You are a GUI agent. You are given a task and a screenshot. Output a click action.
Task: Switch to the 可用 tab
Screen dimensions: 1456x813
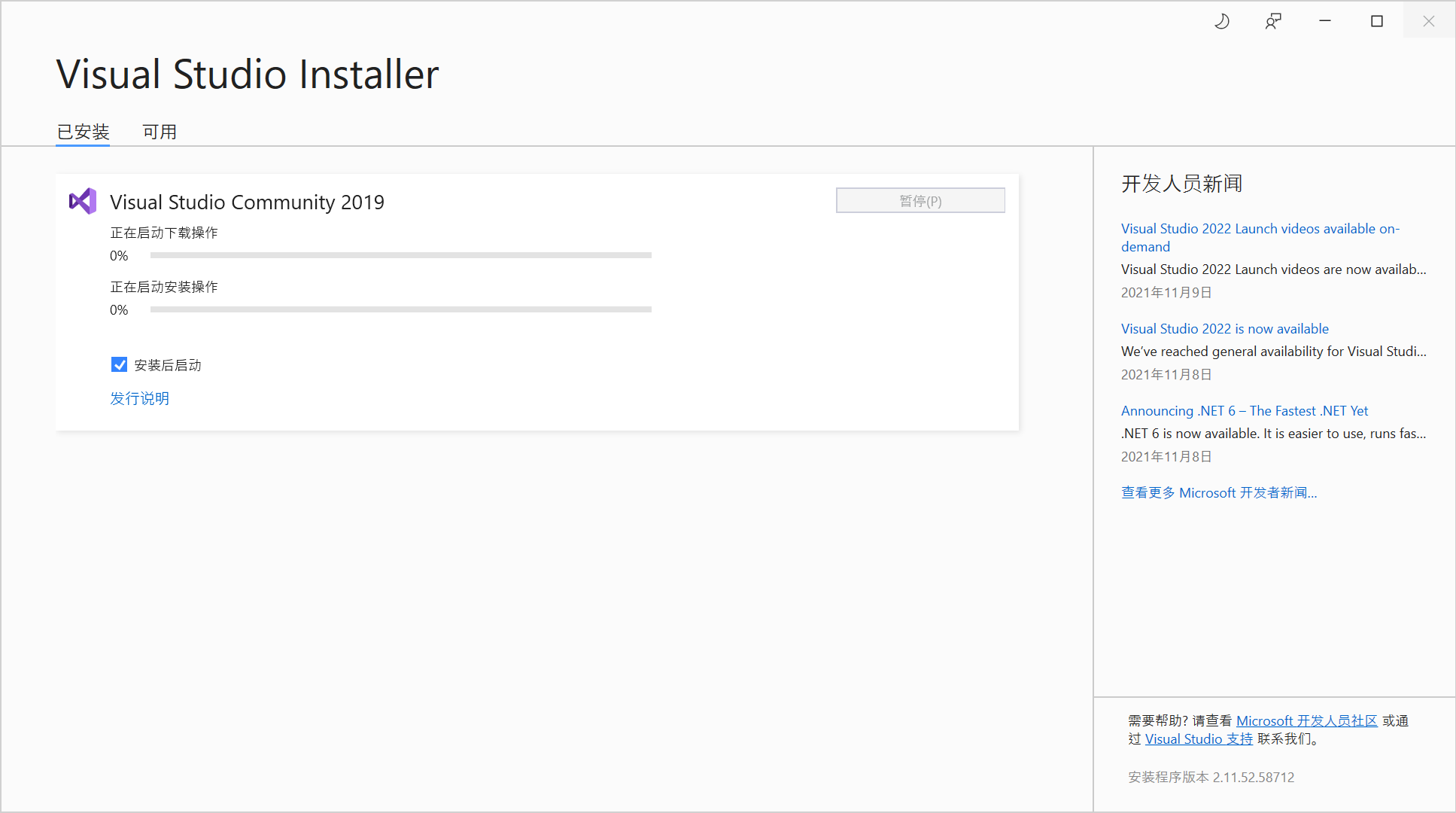tap(159, 131)
